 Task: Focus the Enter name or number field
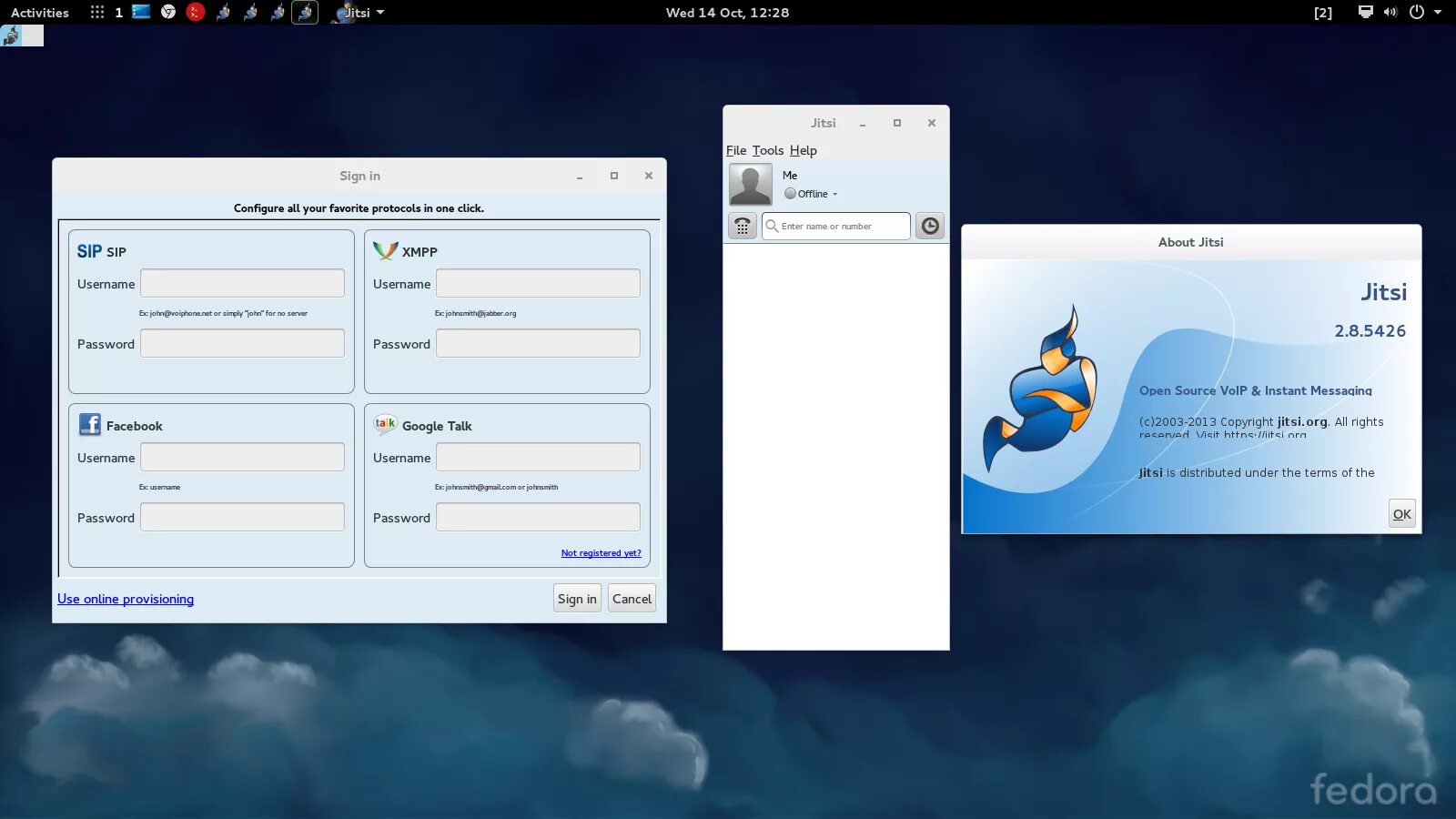coord(836,226)
